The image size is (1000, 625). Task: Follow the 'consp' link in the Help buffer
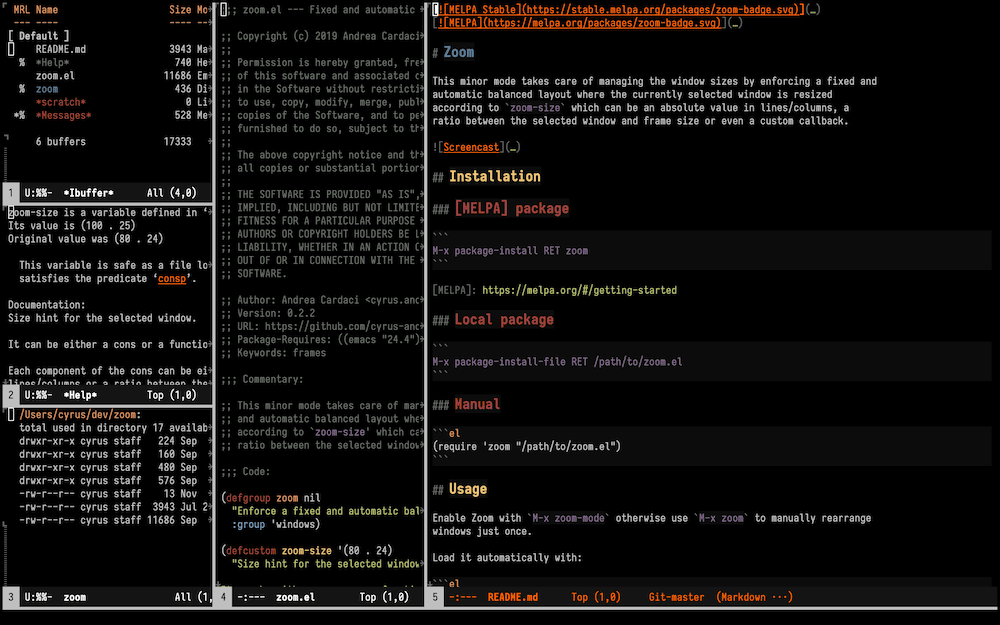coord(172,279)
